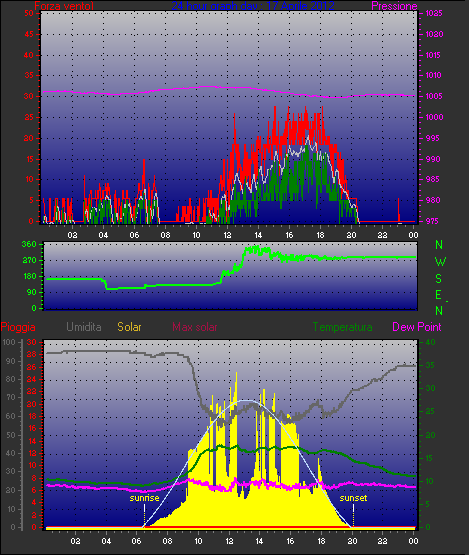Click hour 12 on the wind chart's time axis
The height and width of the screenshot is (555, 469).
[227, 235]
